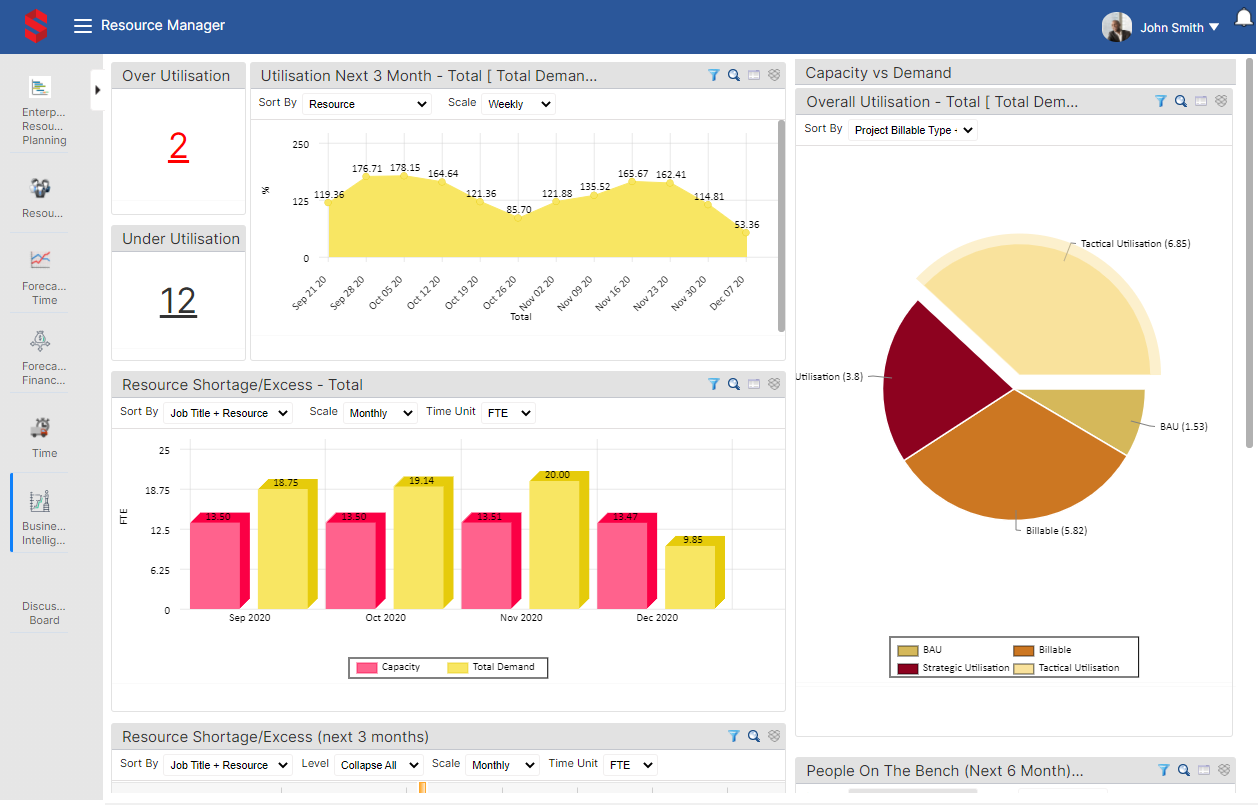Click filter icon on Utilisation Next 3 Month panel
The width and height of the screenshot is (1258, 805).
coord(714,75)
